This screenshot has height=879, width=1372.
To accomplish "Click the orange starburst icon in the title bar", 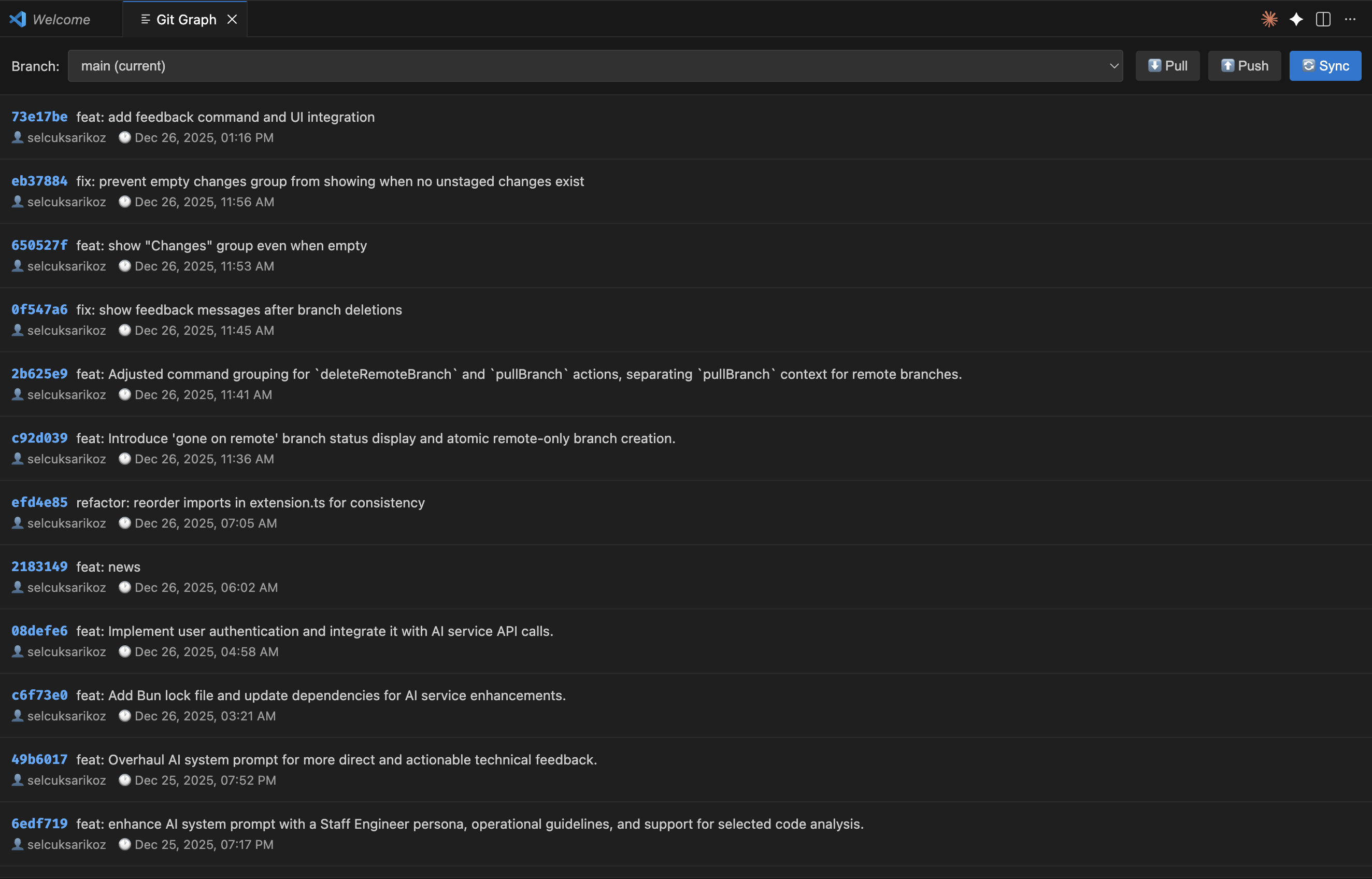I will [x=1269, y=19].
